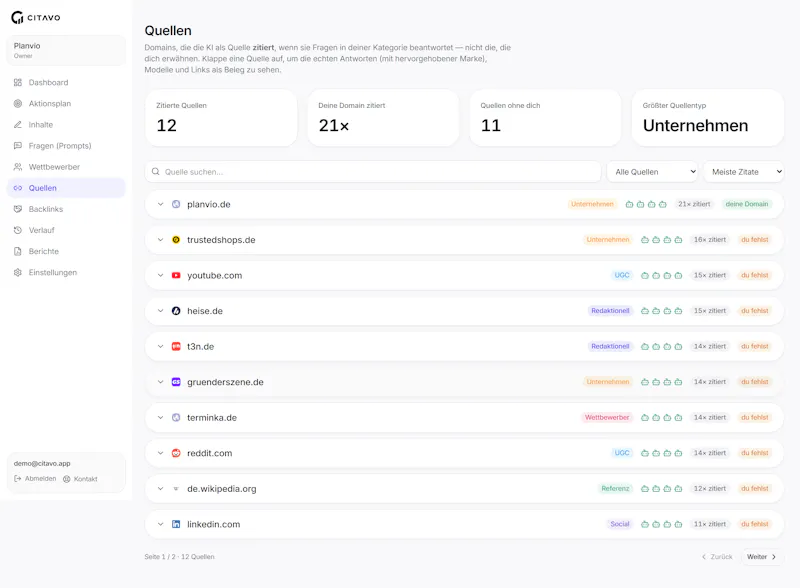Screen dimensions: 800x588
Task: Click the Quellen link icon
Action: [18, 188]
